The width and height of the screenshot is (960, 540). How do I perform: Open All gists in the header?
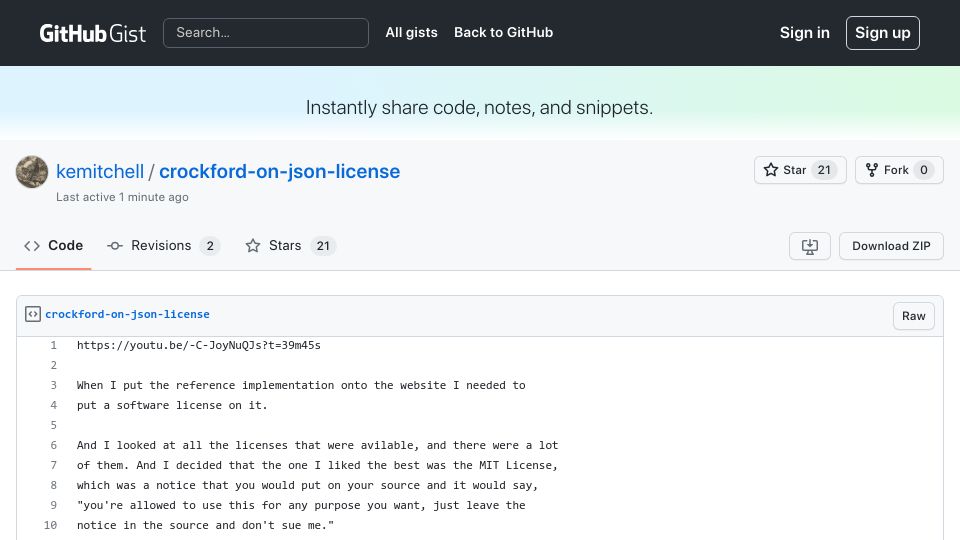pos(411,32)
